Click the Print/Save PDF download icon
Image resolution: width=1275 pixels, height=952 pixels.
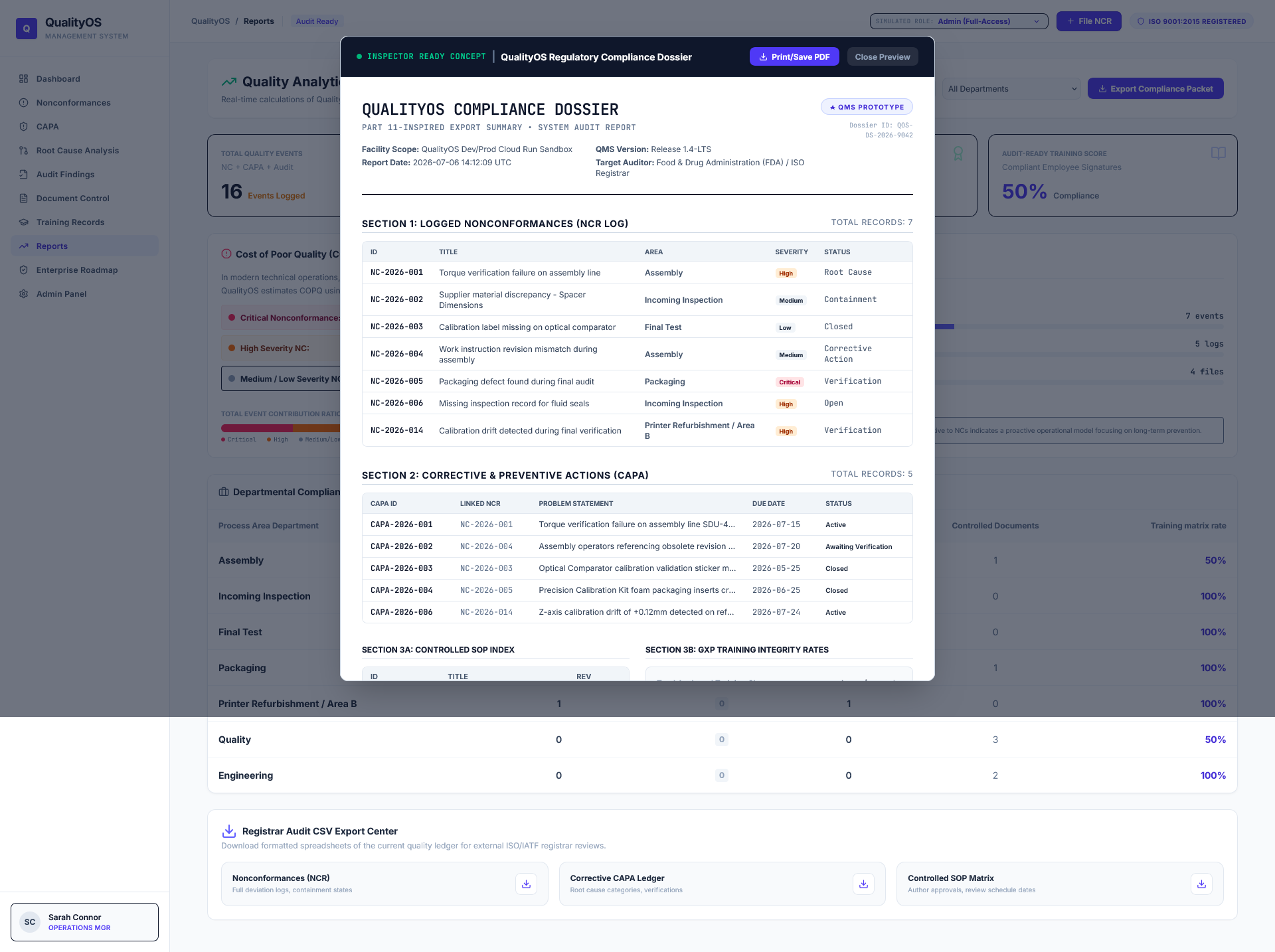(764, 57)
